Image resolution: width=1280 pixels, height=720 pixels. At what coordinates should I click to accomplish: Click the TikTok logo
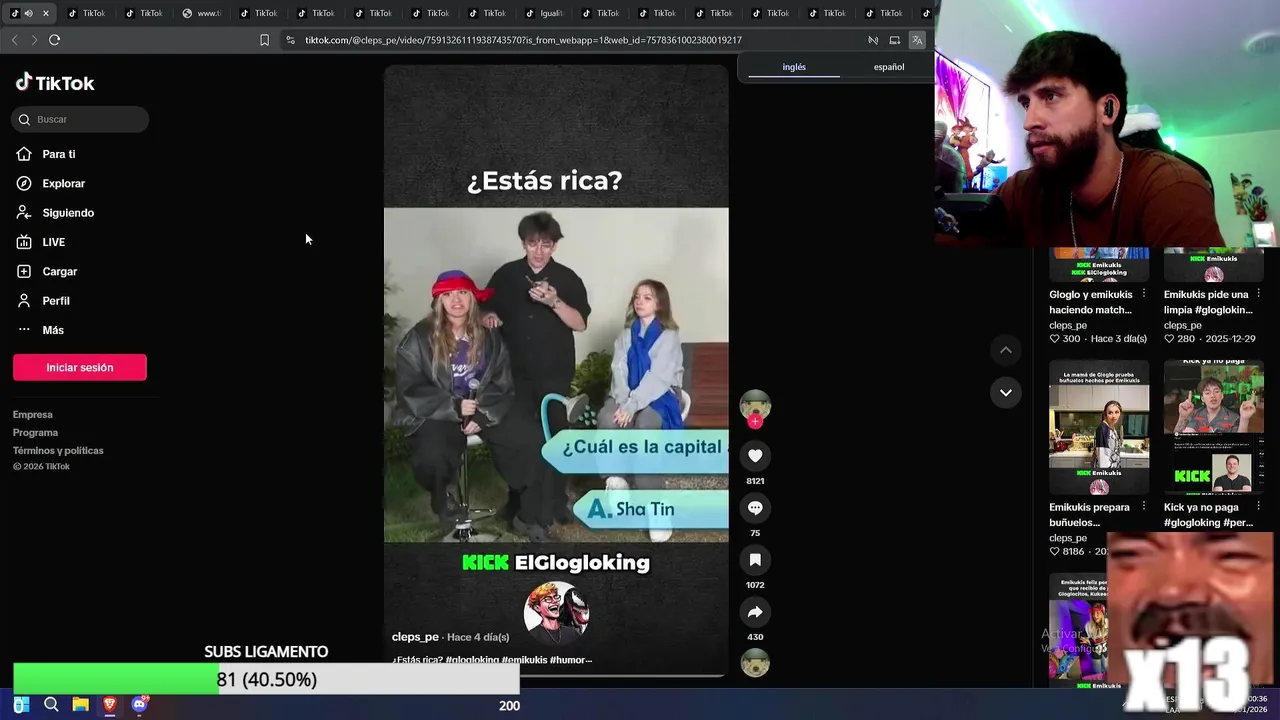point(55,83)
